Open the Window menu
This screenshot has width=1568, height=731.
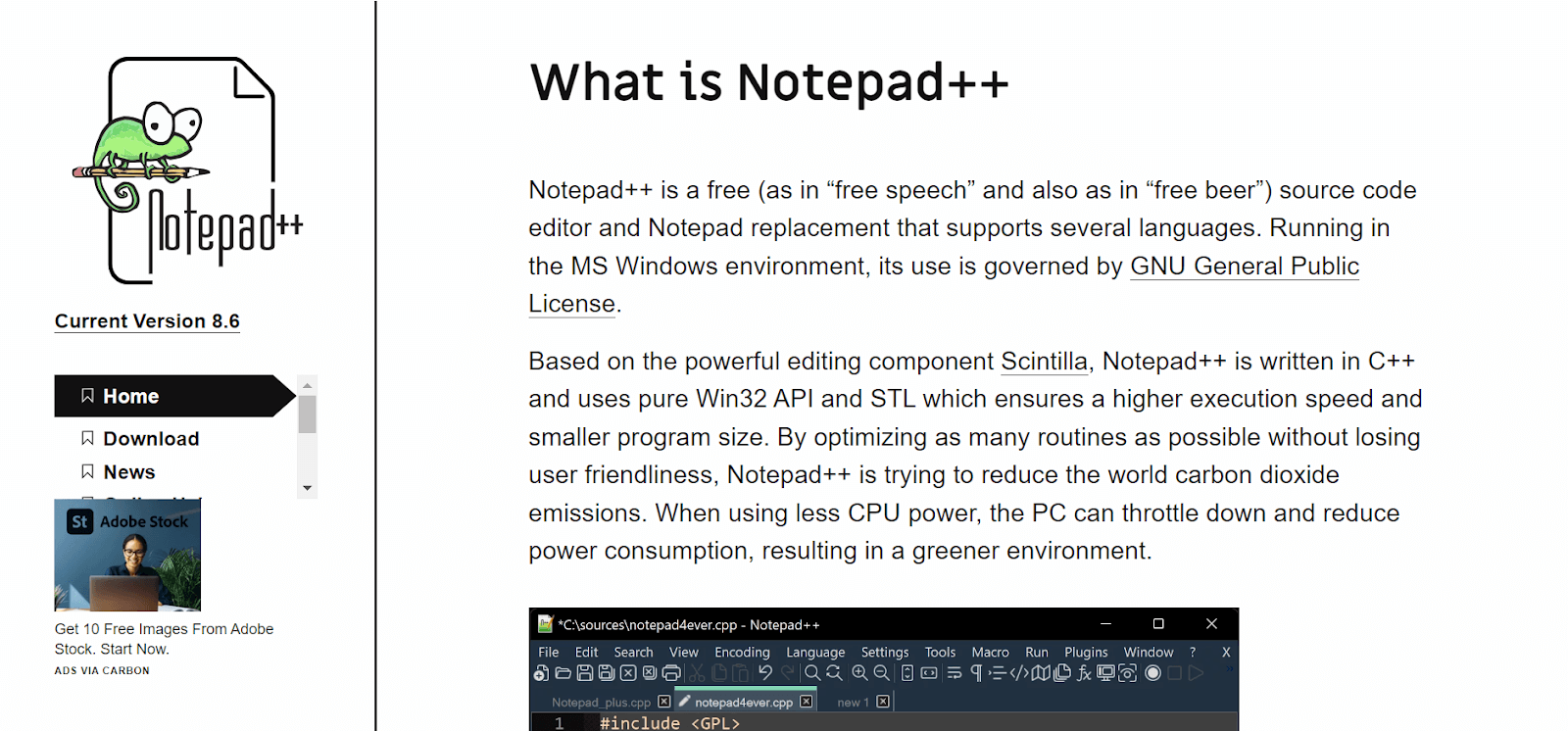(x=1149, y=652)
